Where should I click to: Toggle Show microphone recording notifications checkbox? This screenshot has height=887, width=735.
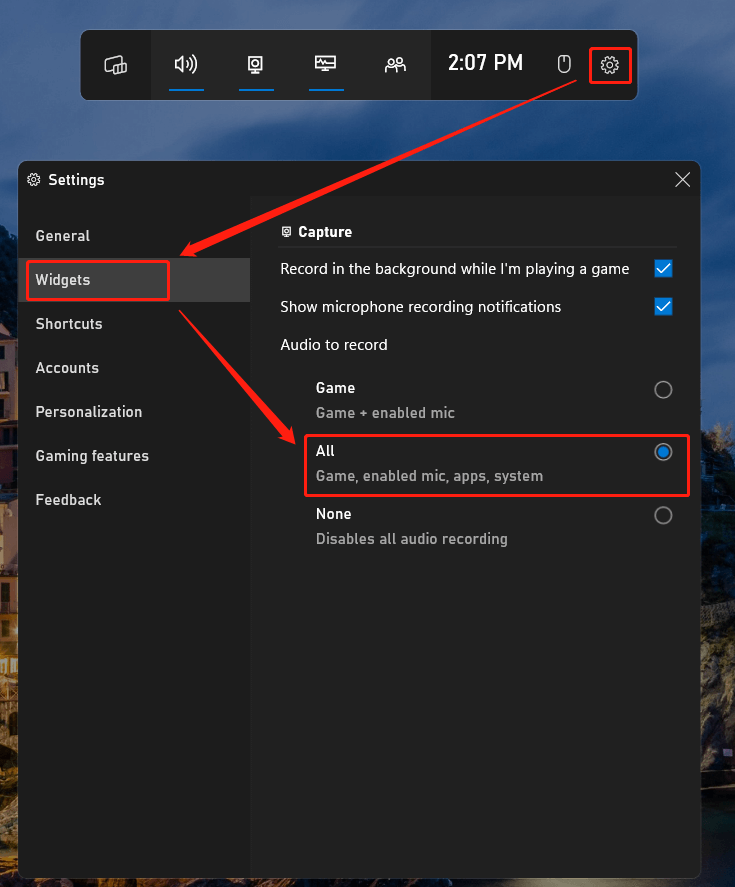click(x=663, y=307)
